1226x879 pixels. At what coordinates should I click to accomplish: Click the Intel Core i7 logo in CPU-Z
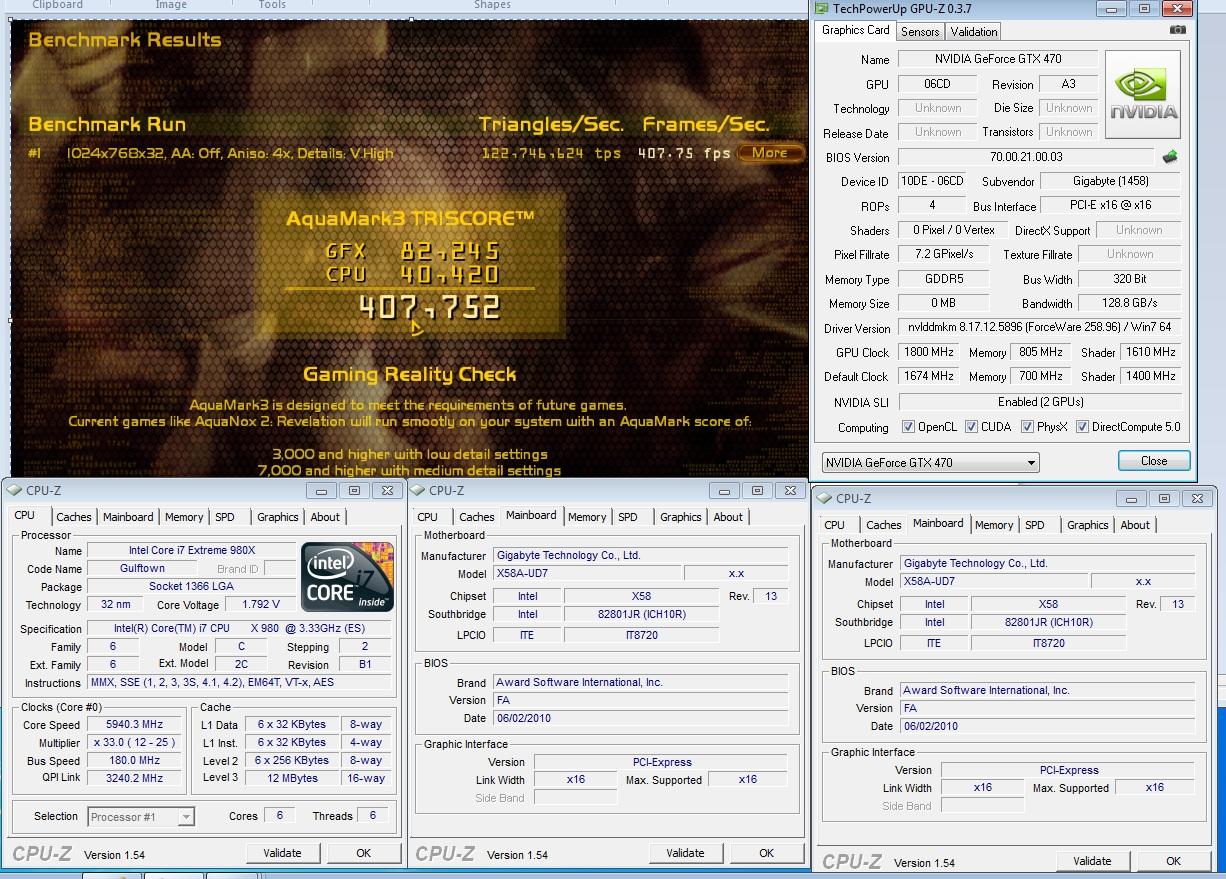pyautogui.click(x=347, y=577)
